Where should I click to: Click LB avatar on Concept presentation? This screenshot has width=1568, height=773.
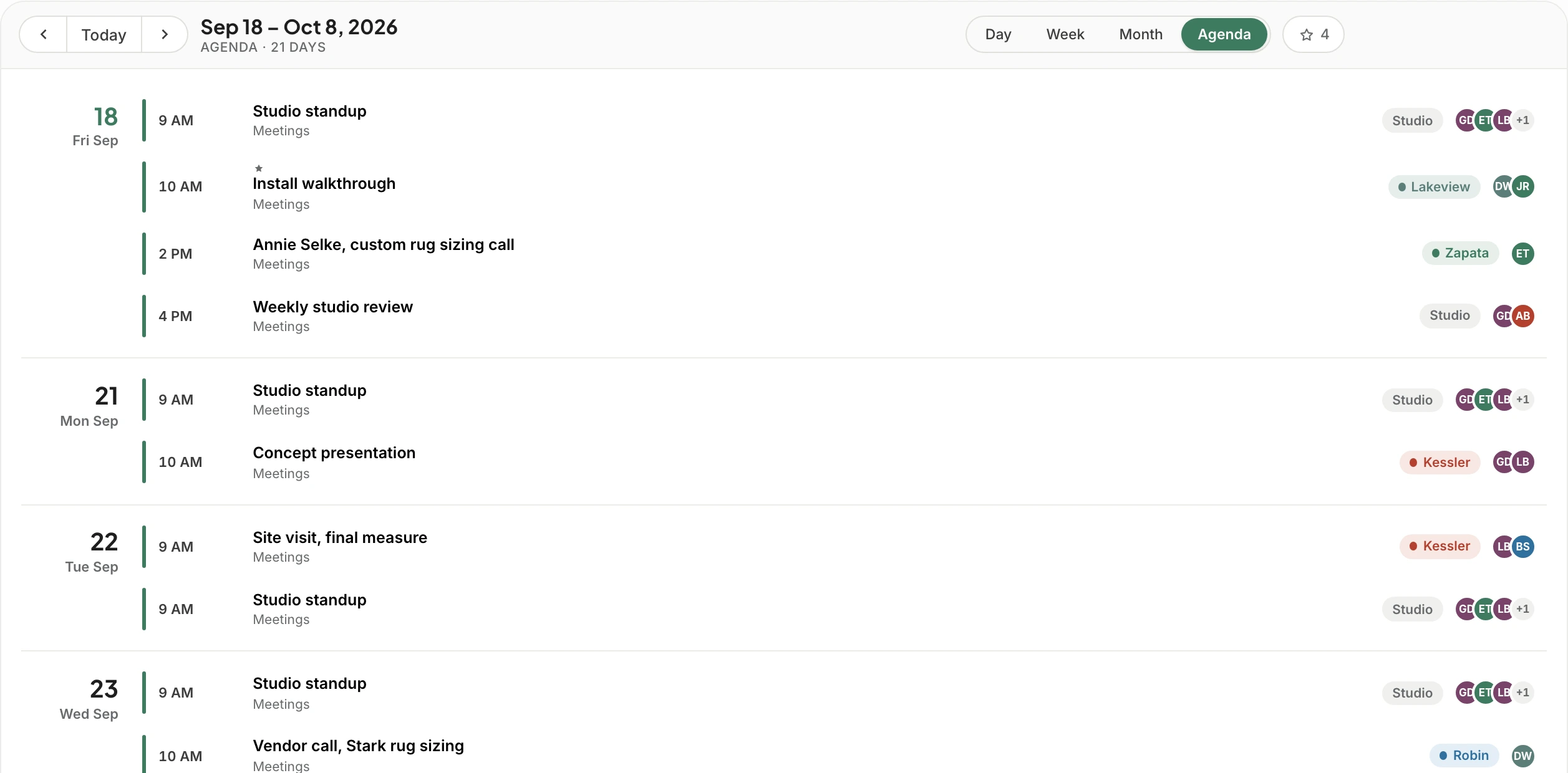(1522, 462)
